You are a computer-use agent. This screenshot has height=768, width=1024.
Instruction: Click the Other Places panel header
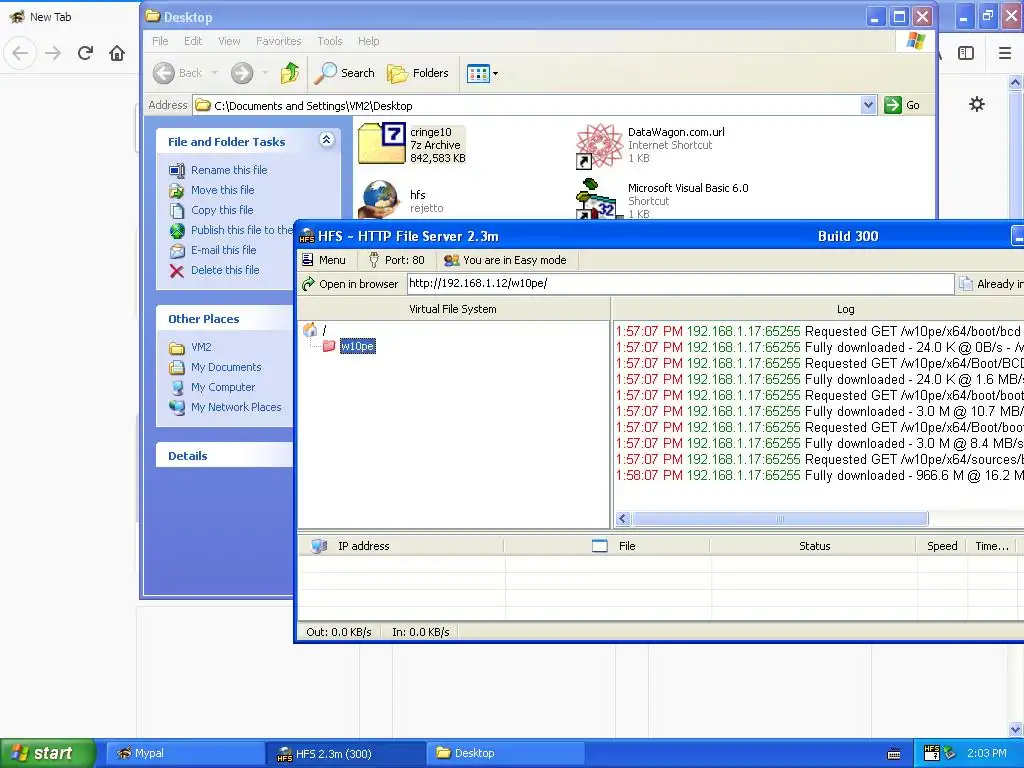[x=225, y=319]
